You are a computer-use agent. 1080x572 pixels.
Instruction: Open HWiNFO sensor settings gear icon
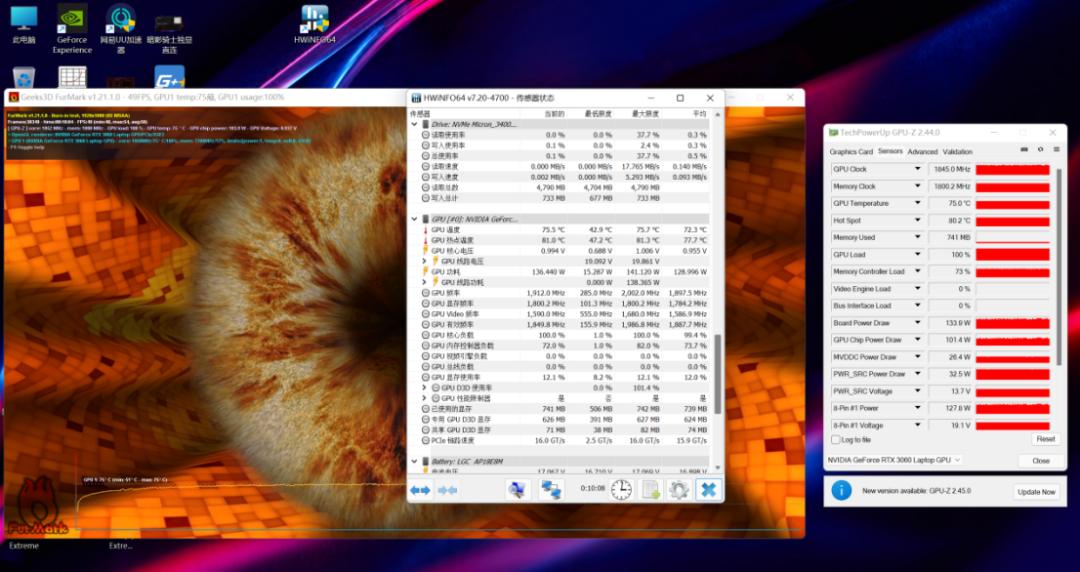point(679,489)
